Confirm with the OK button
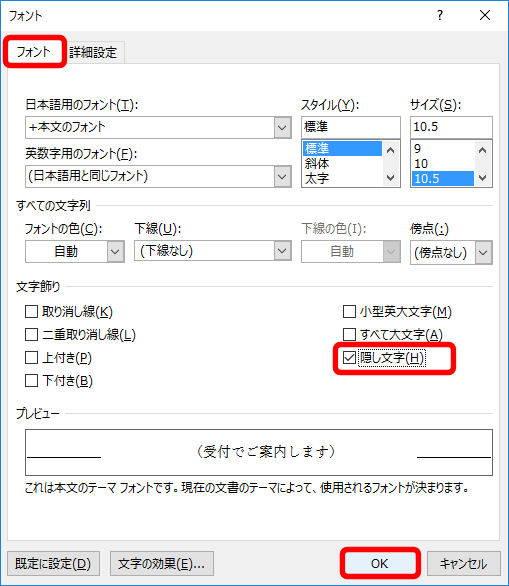 [x=379, y=563]
